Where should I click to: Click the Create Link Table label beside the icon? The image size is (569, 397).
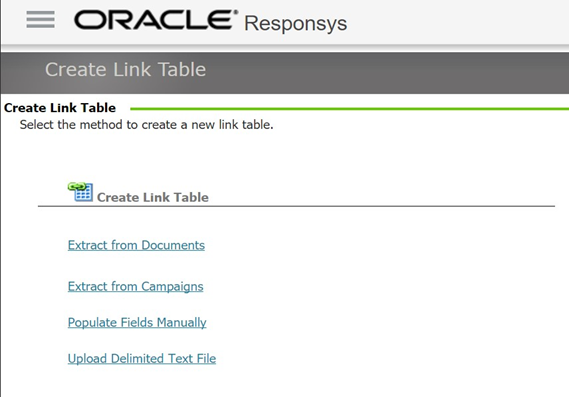(x=153, y=197)
